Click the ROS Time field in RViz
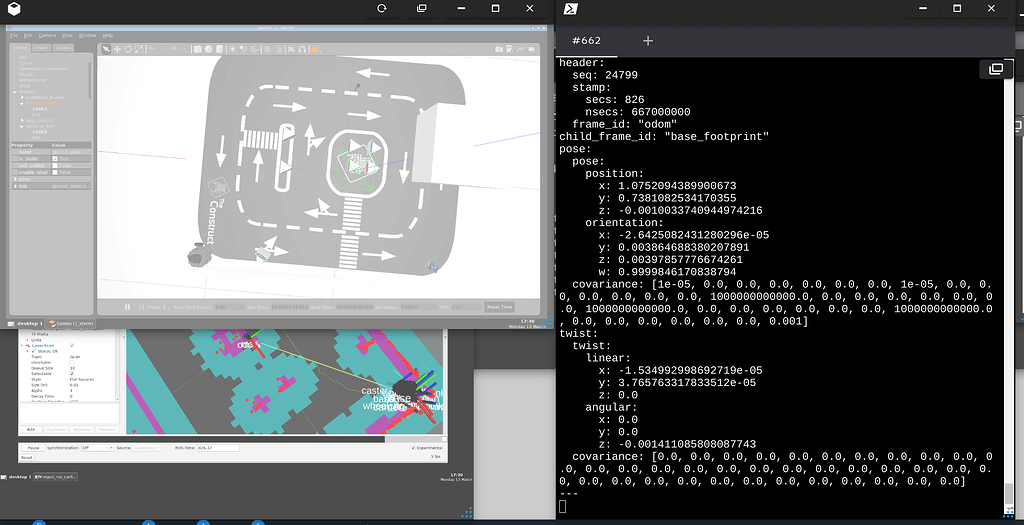The image size is (1024, 525). 217,448
